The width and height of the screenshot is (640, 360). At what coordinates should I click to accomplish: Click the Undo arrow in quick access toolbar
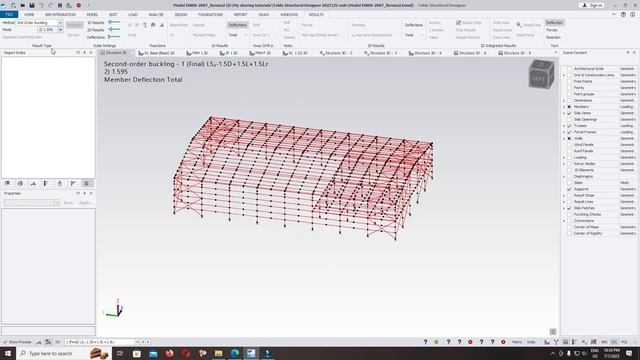click(x=41, y=5)
